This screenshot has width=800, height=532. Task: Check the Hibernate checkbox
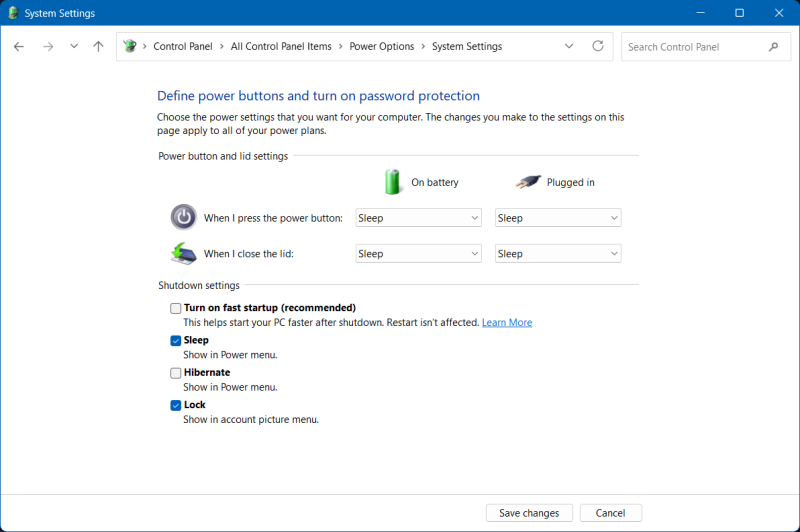(x=176, y=373)
